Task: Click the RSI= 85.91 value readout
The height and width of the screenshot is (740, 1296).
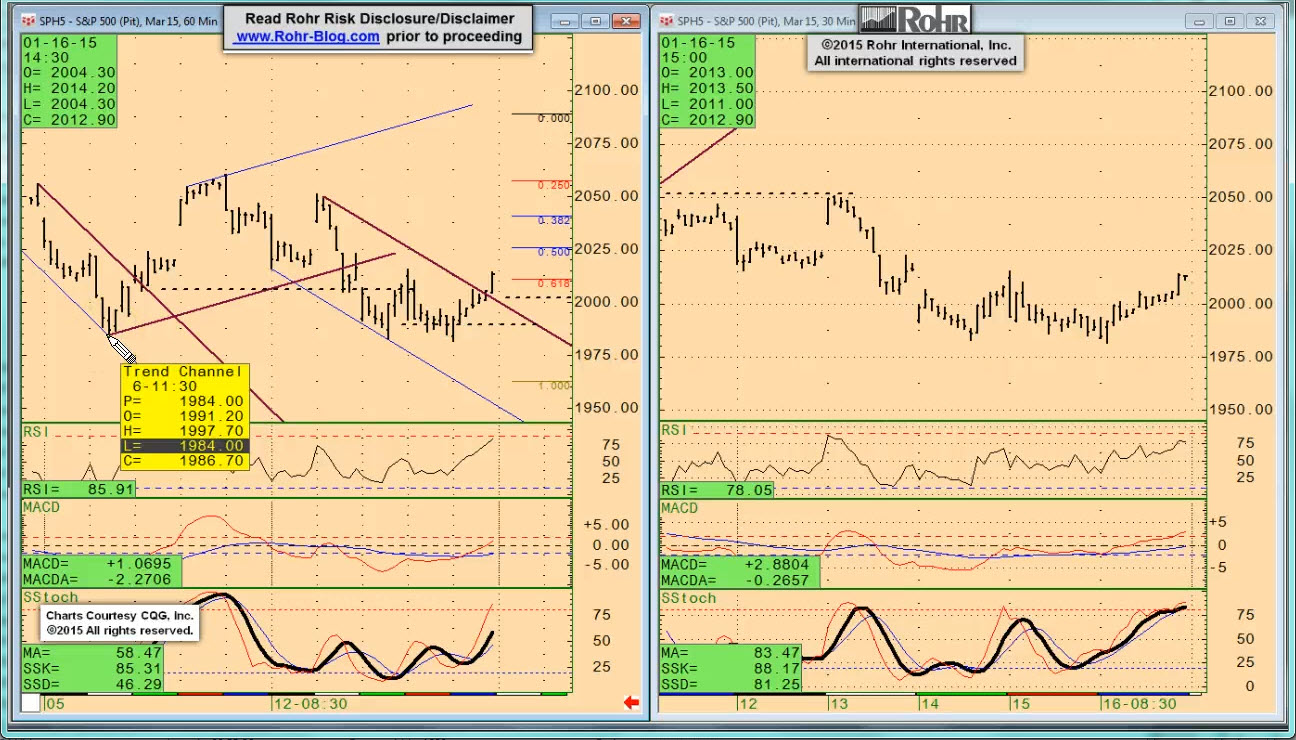Action: (x=79, y=489)
